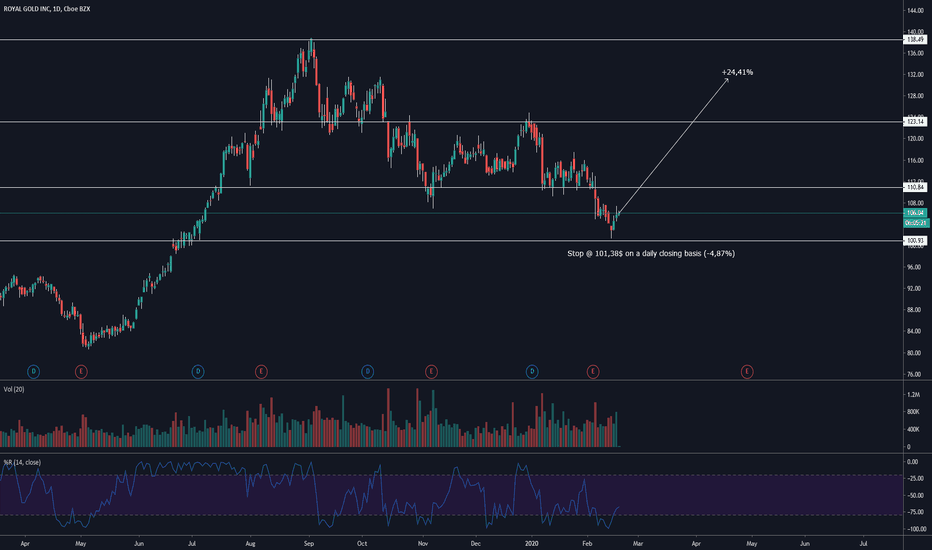This screenshot has height=550, width=932.
Task: Click the 80.00 price axis value
Action: click(914, 353)
